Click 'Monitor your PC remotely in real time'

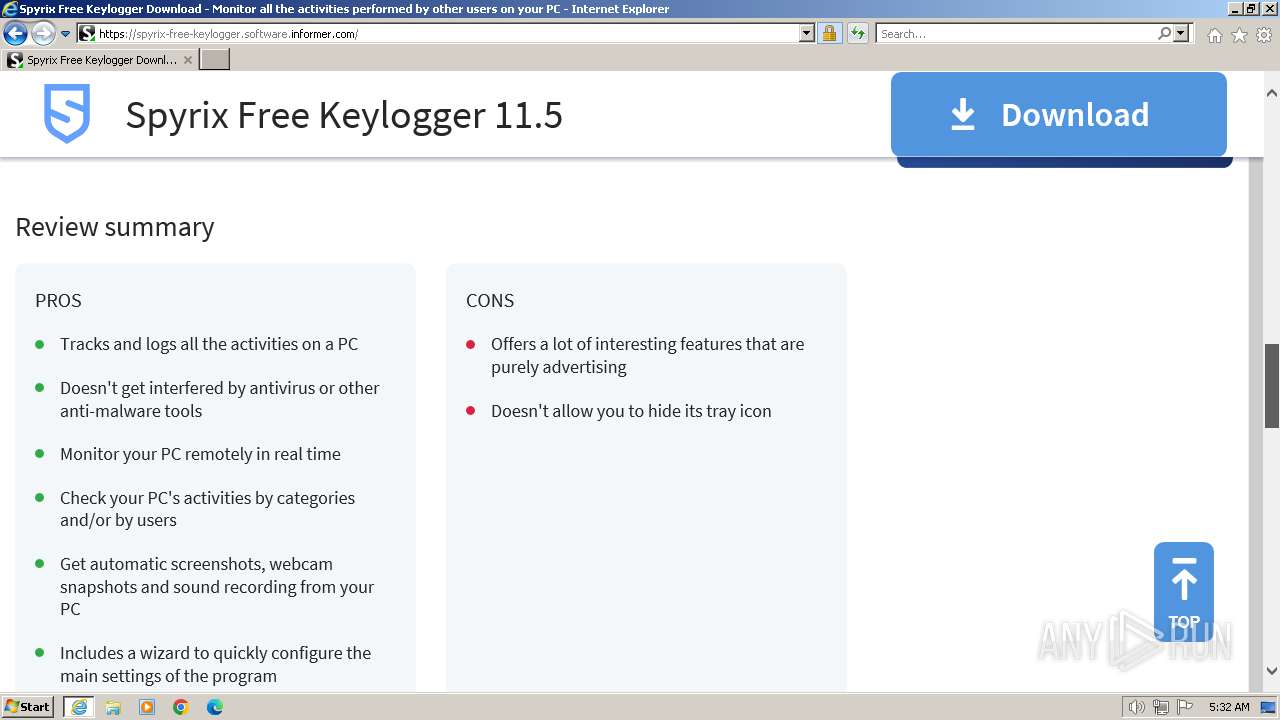(x=200, y=454)
